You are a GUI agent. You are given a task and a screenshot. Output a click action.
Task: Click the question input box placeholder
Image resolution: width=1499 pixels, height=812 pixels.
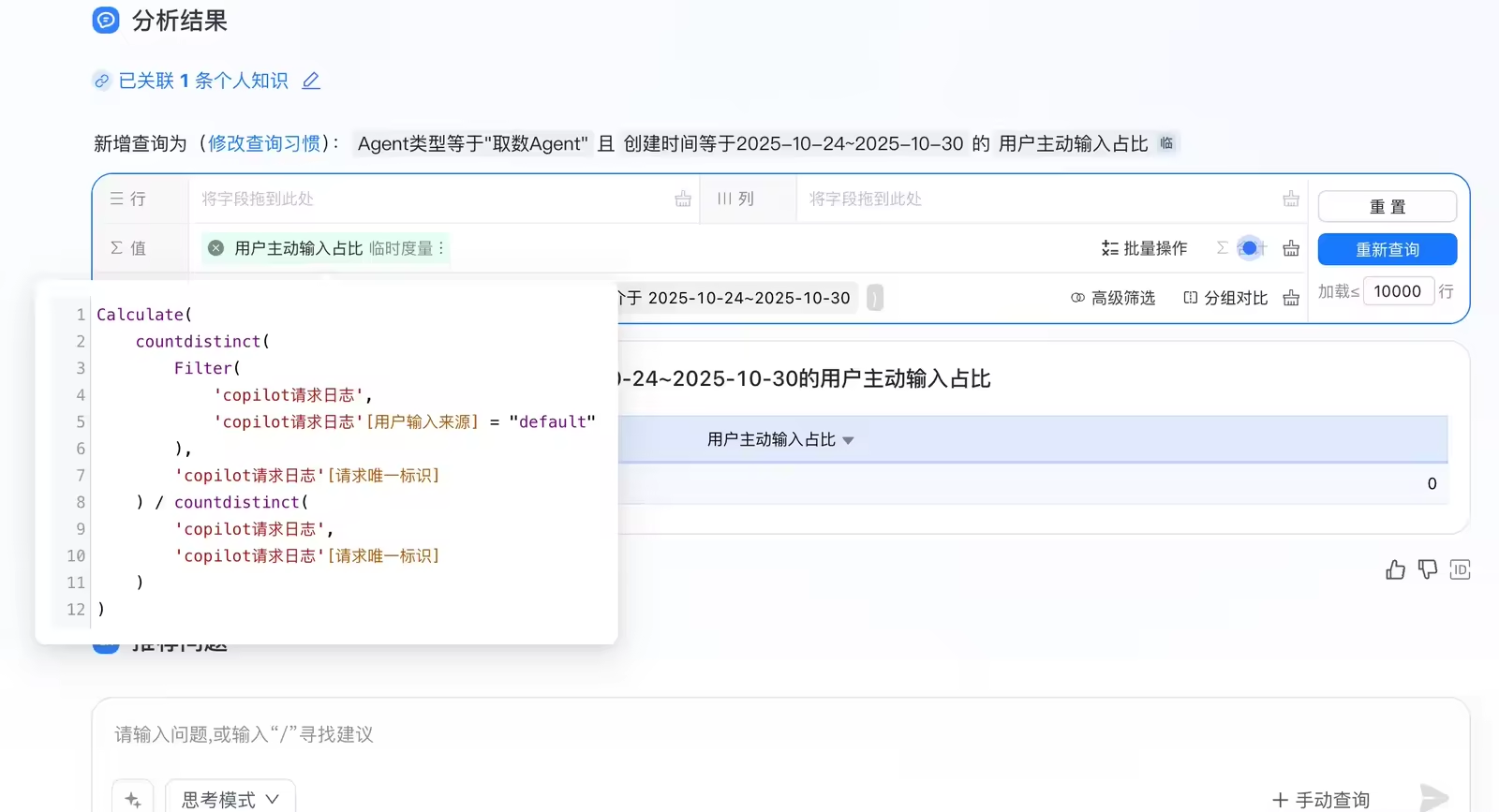click(x=244, y=734)
